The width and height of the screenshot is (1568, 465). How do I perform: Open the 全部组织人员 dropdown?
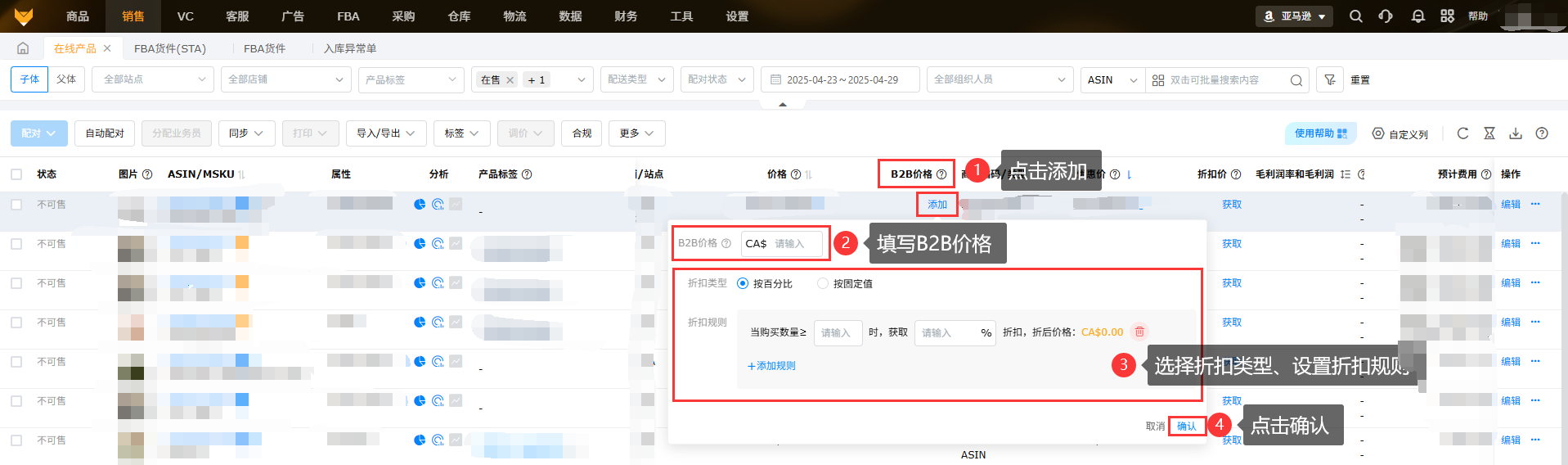tap(1000, 79)
